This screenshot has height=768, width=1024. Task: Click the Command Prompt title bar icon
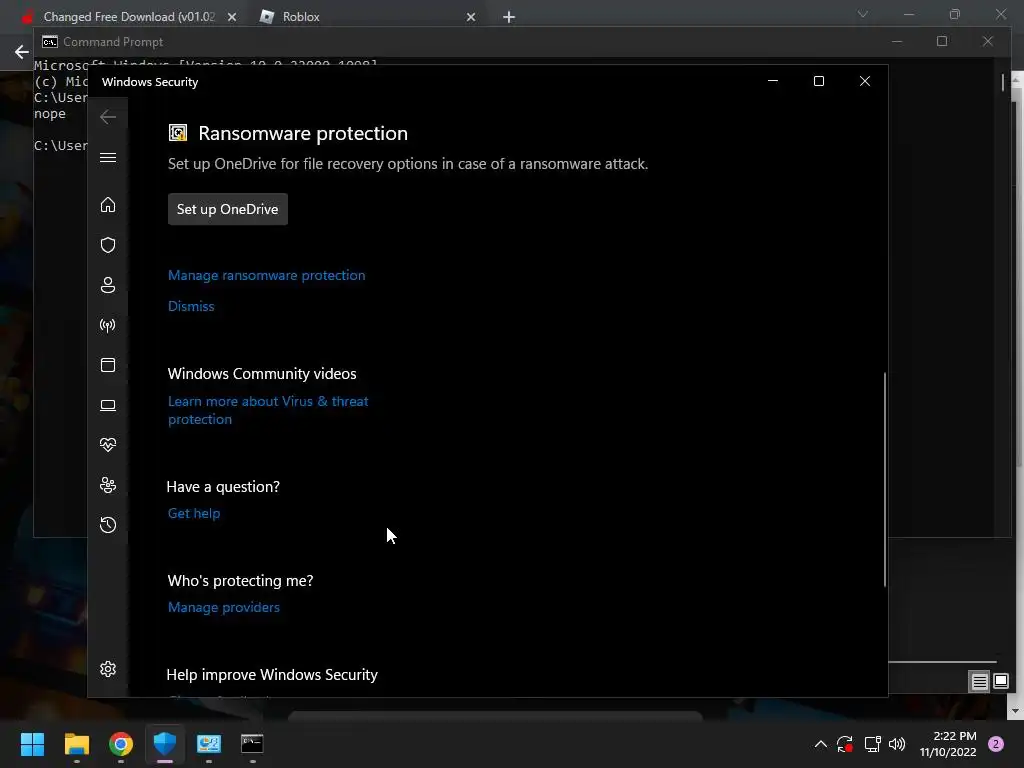50,42
